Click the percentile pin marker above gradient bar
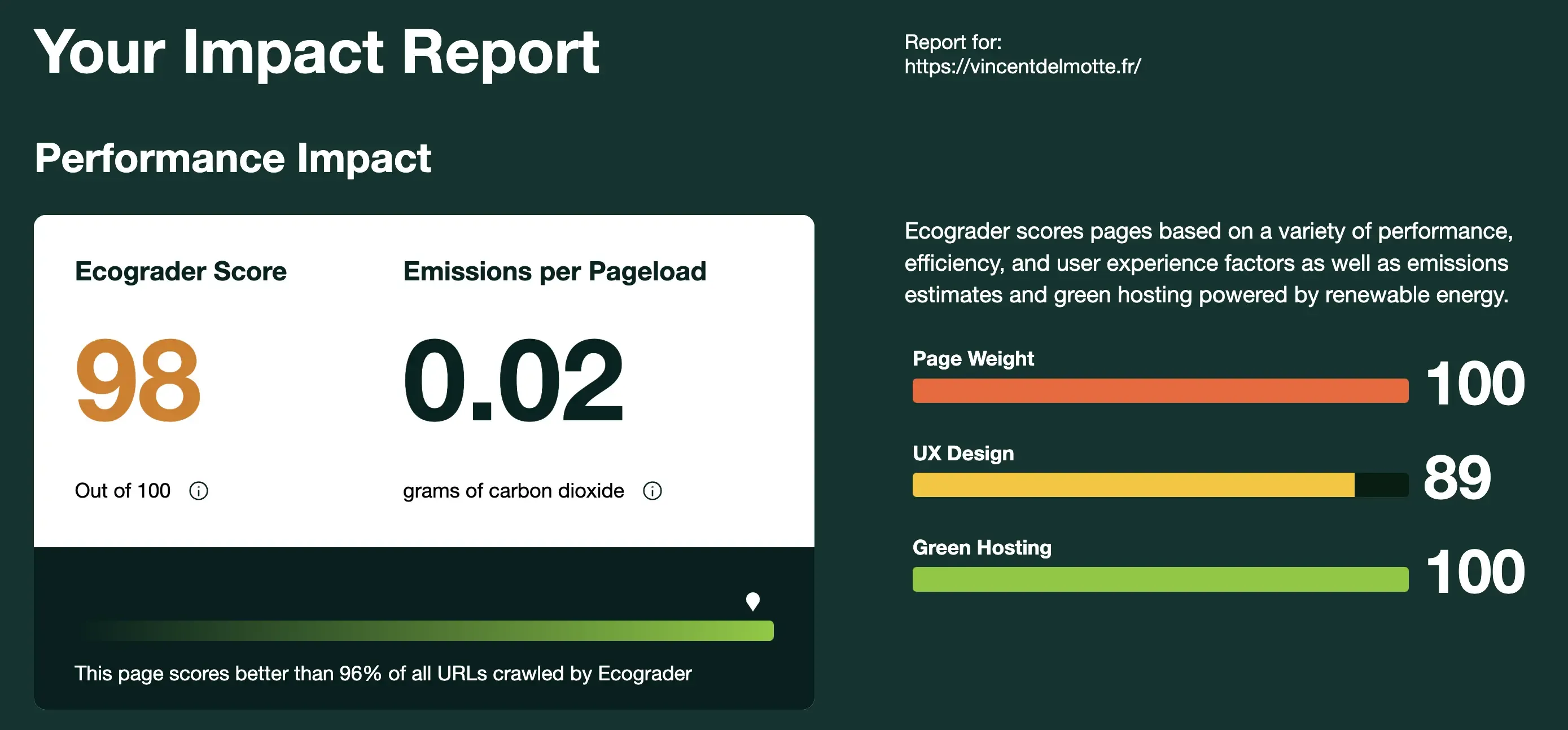Viewport: 1568px width, 730px height. [x=753, y=601]
